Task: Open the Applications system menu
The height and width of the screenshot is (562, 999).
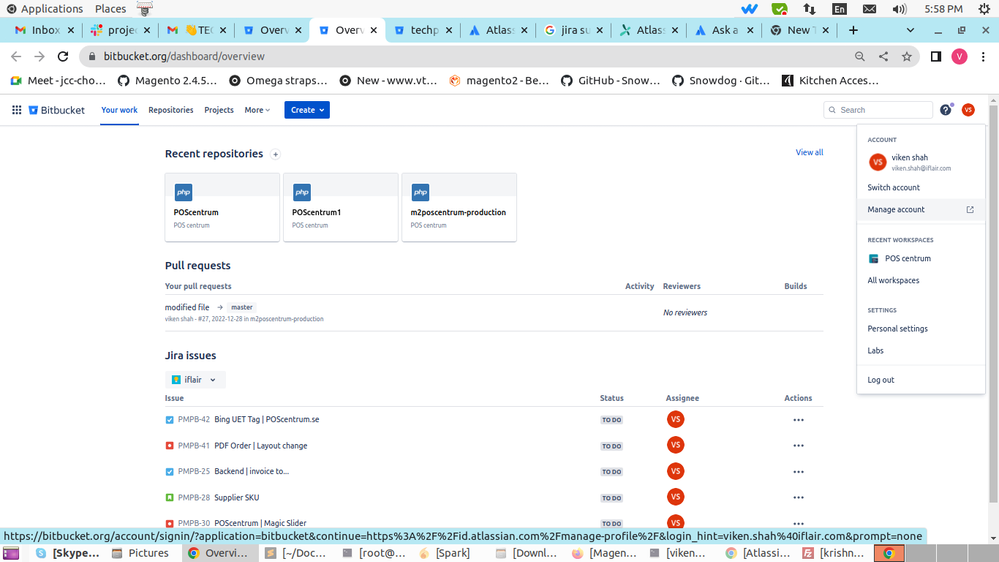Action: [45, 8]
